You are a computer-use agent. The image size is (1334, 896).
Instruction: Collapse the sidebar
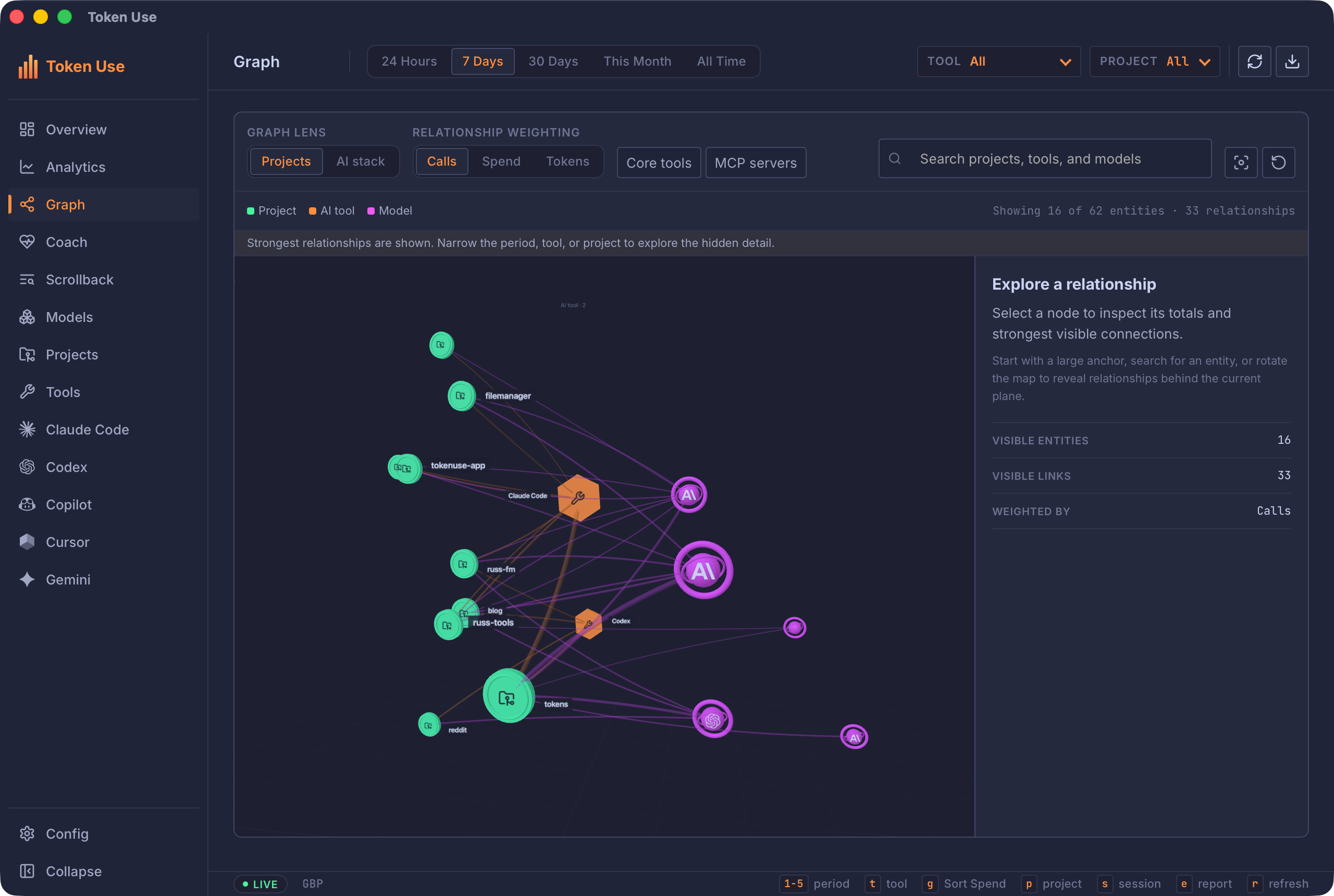point(104,871)
